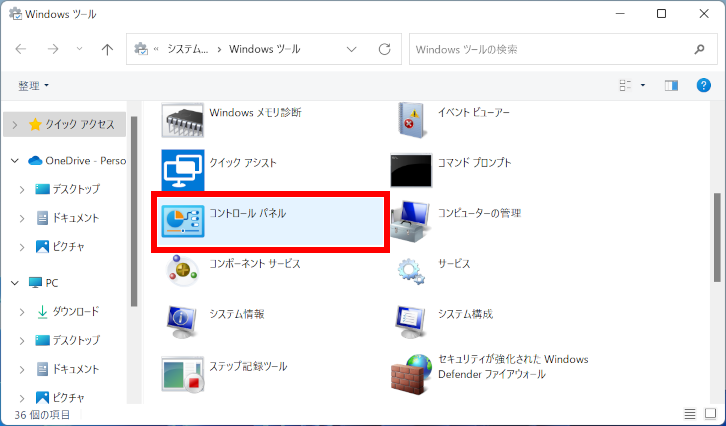
Task: Click the システム情報 label
Action: tap(237, 314)
